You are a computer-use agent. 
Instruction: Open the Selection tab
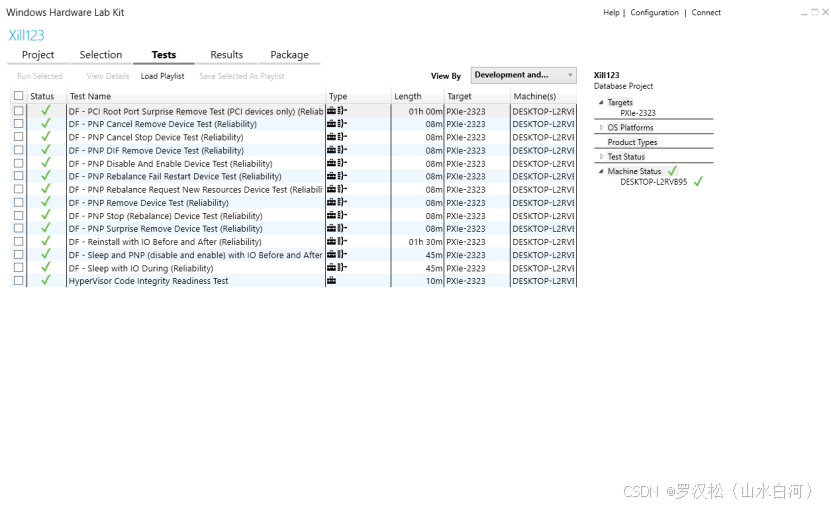point(101,55)
